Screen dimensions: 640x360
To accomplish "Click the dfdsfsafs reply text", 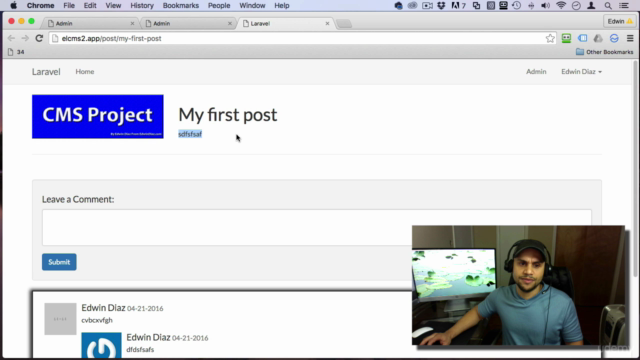I will point(140,349).
